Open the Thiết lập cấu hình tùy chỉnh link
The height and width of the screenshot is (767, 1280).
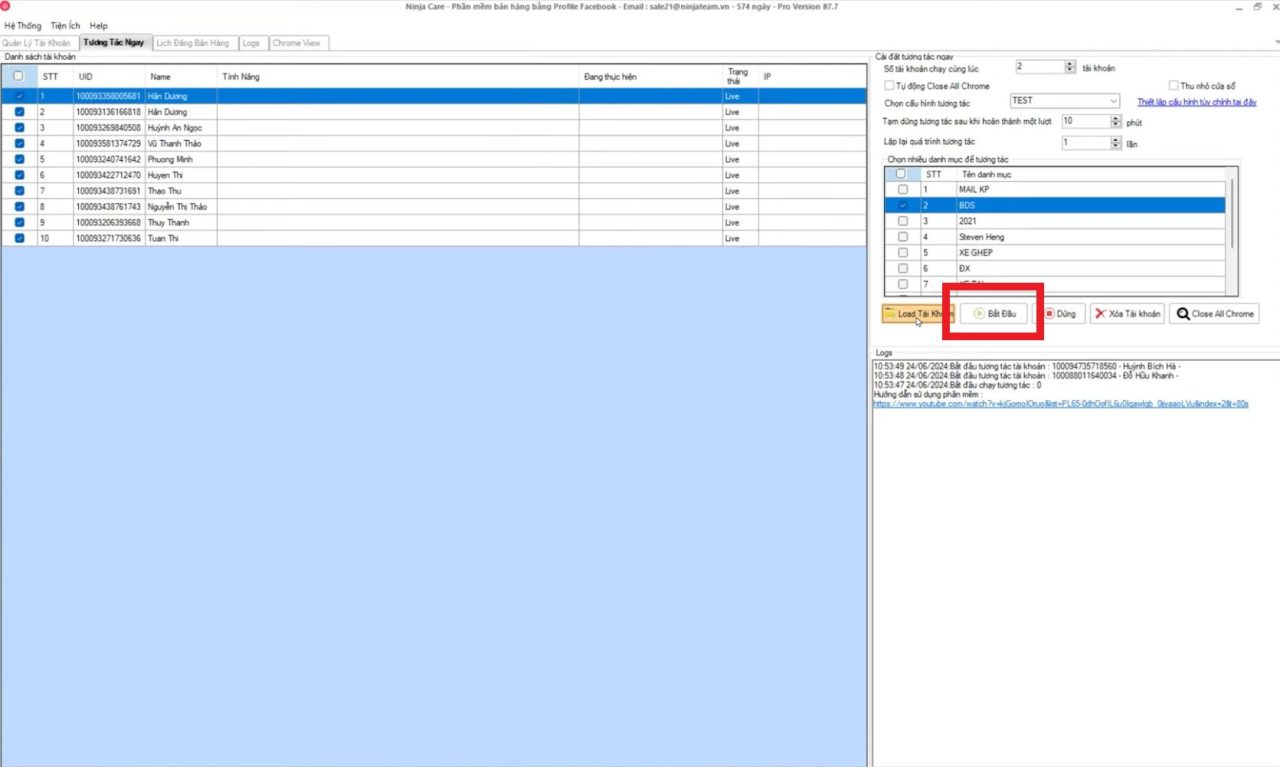(1197, 102)
